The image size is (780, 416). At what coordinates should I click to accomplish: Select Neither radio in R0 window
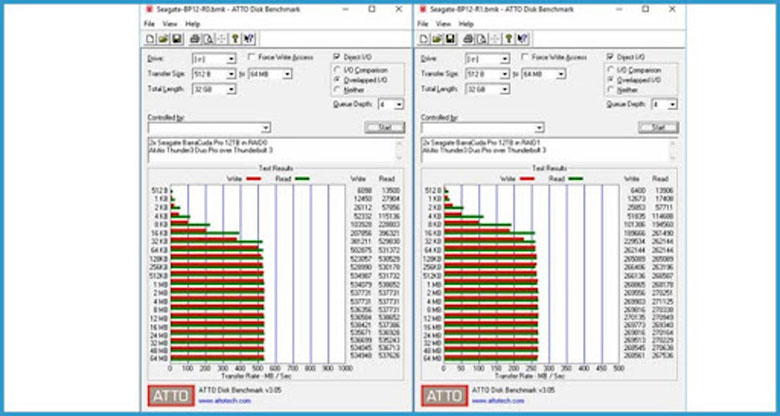[338, 90]
